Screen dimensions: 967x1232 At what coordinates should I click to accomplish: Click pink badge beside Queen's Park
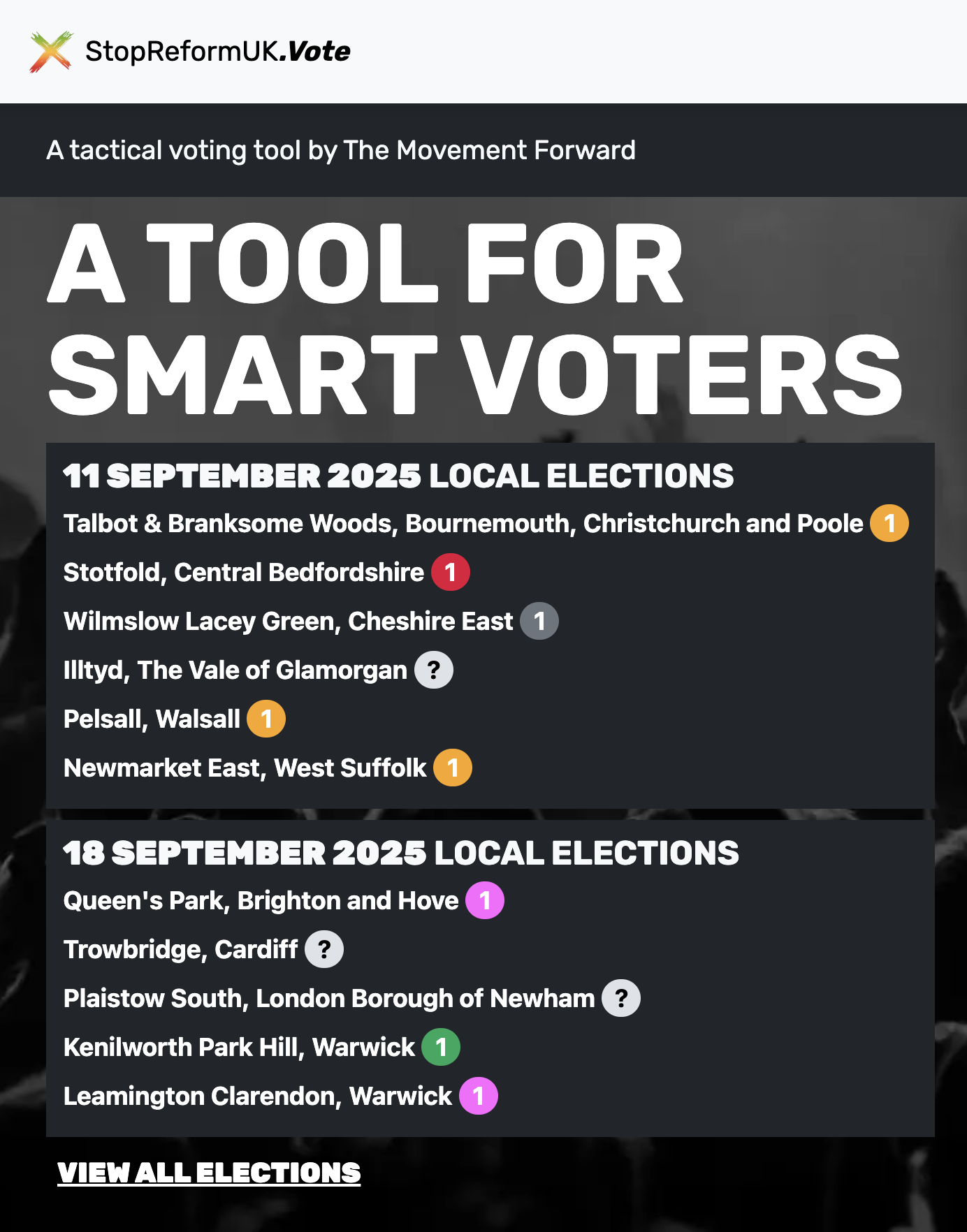point(484,900)
